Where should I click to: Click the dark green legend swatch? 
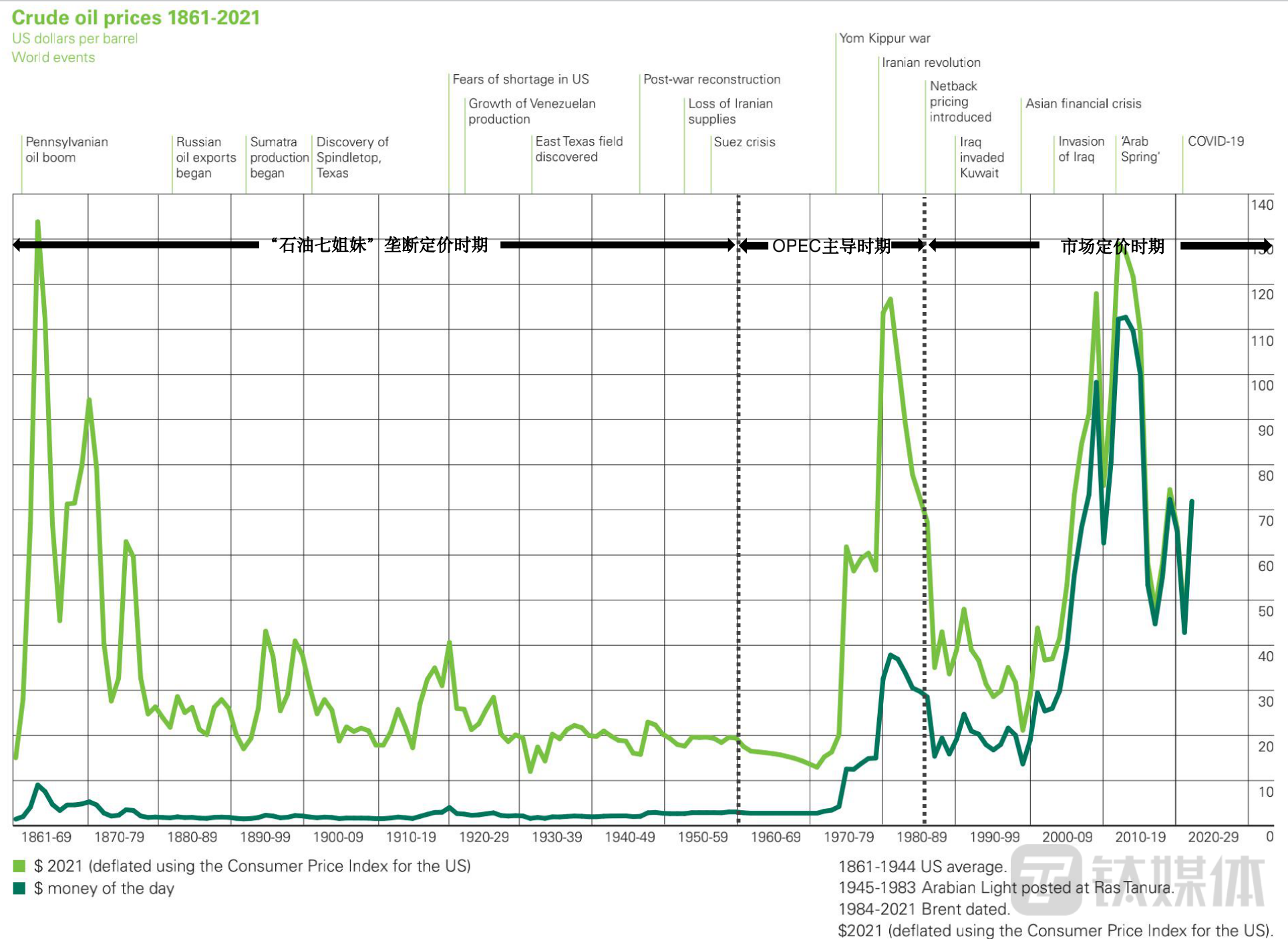coord(19,888)
